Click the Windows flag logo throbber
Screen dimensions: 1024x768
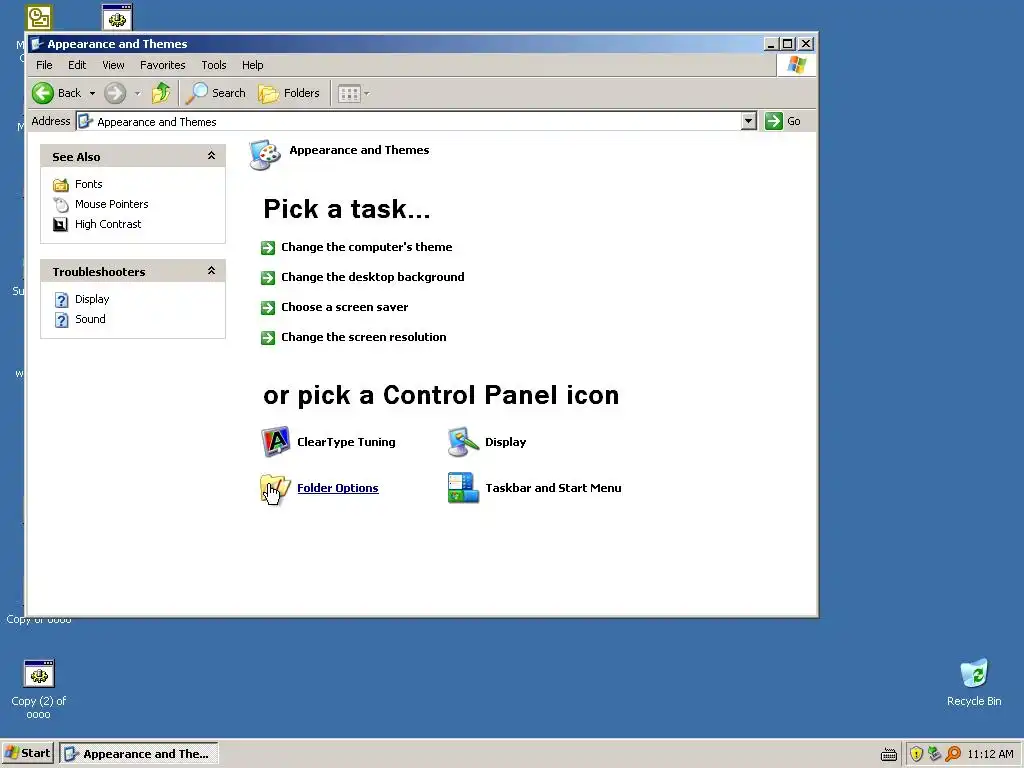click(x=797, y=65)
